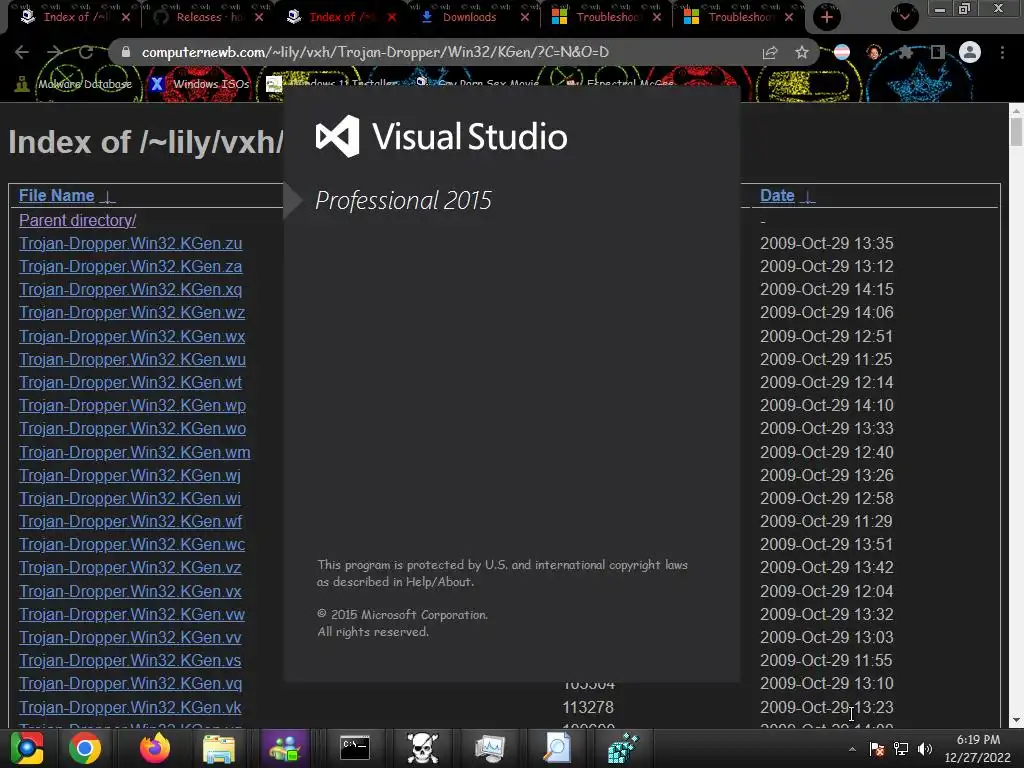
Task: Open the skull and crossbones taskbar app
Action: (423, 748)
